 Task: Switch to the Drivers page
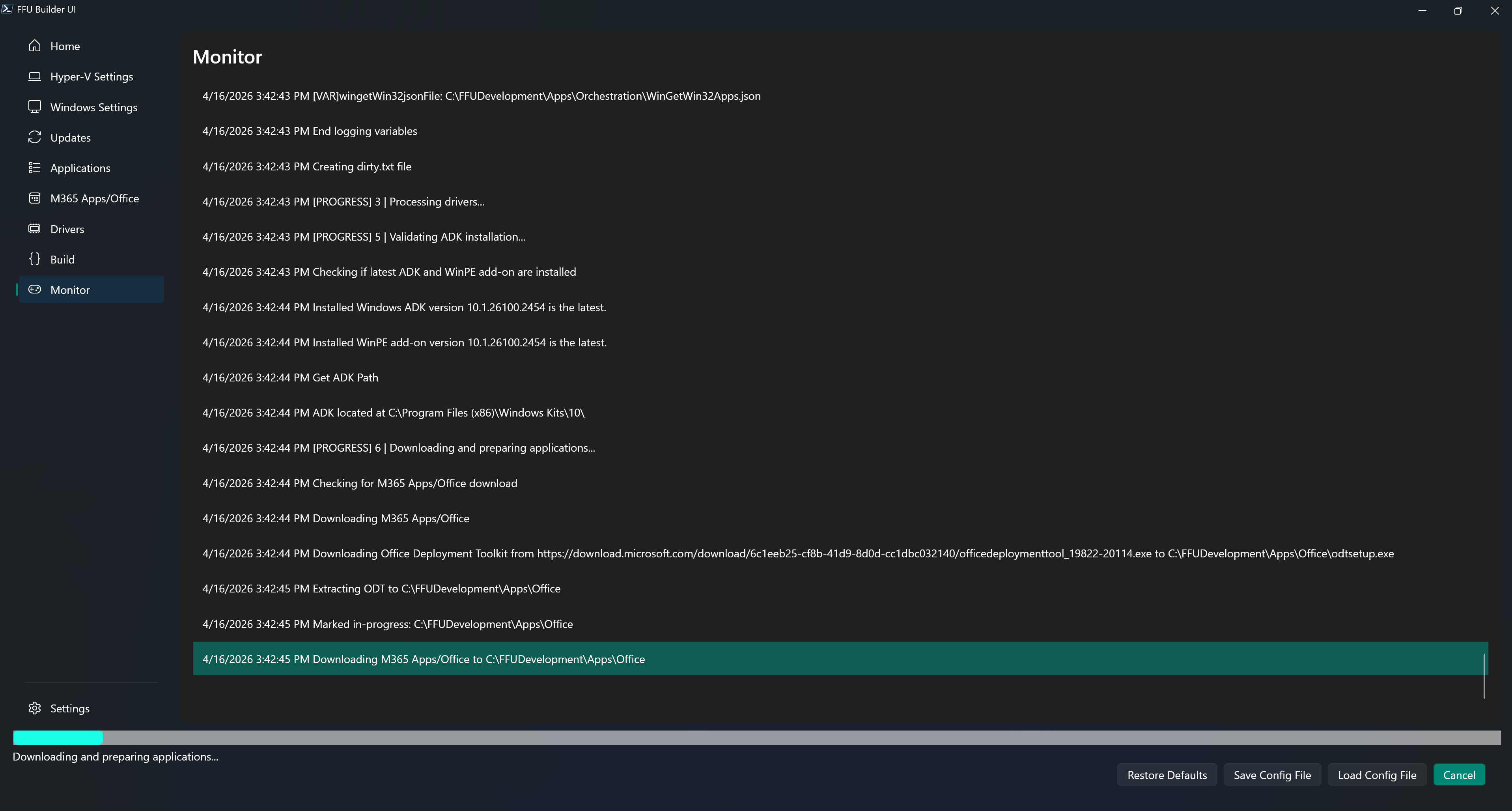(x=67, y=229)
